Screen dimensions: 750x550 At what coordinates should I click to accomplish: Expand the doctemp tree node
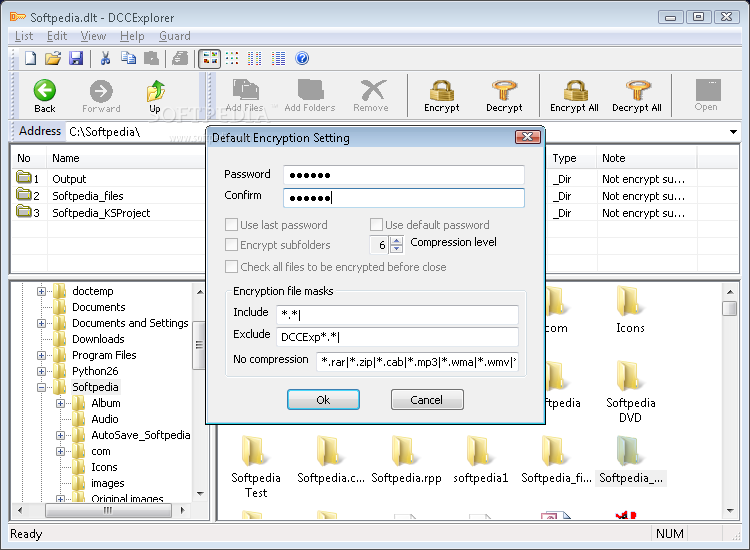42,291
